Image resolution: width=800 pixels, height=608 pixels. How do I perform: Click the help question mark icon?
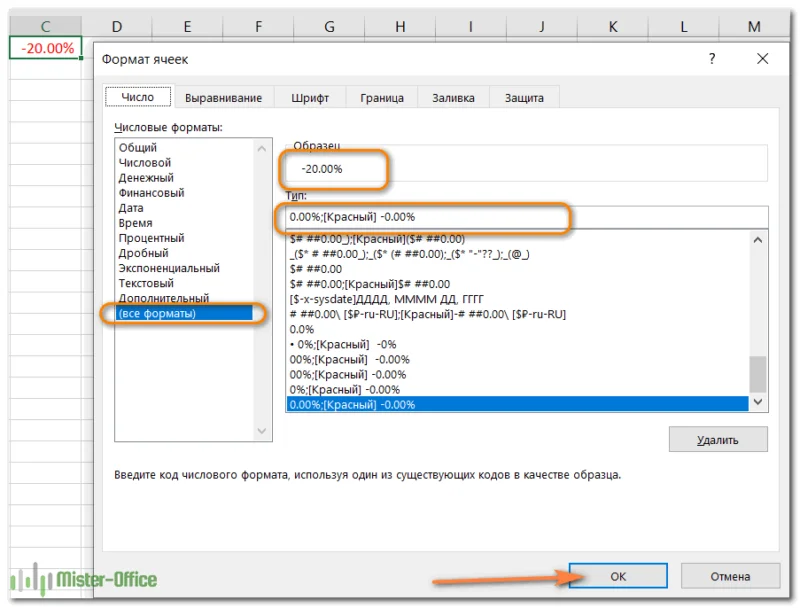click(x=712, y=59)
